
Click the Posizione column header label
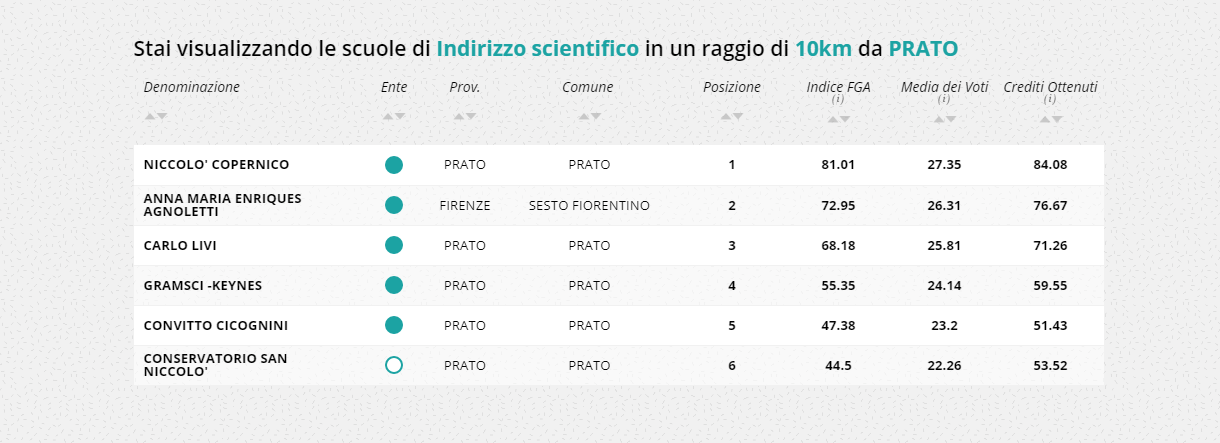[x=732, y=87]
